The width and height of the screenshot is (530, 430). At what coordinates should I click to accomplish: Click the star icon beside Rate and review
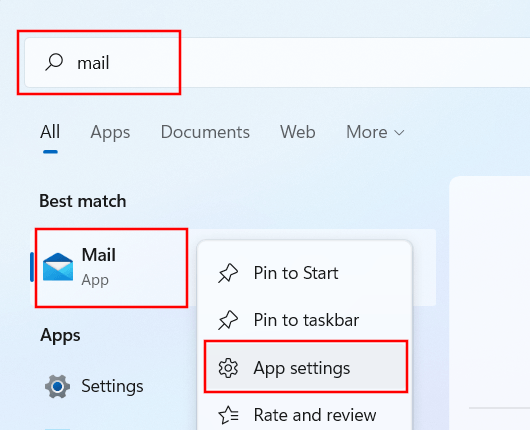tap(228, 415)
